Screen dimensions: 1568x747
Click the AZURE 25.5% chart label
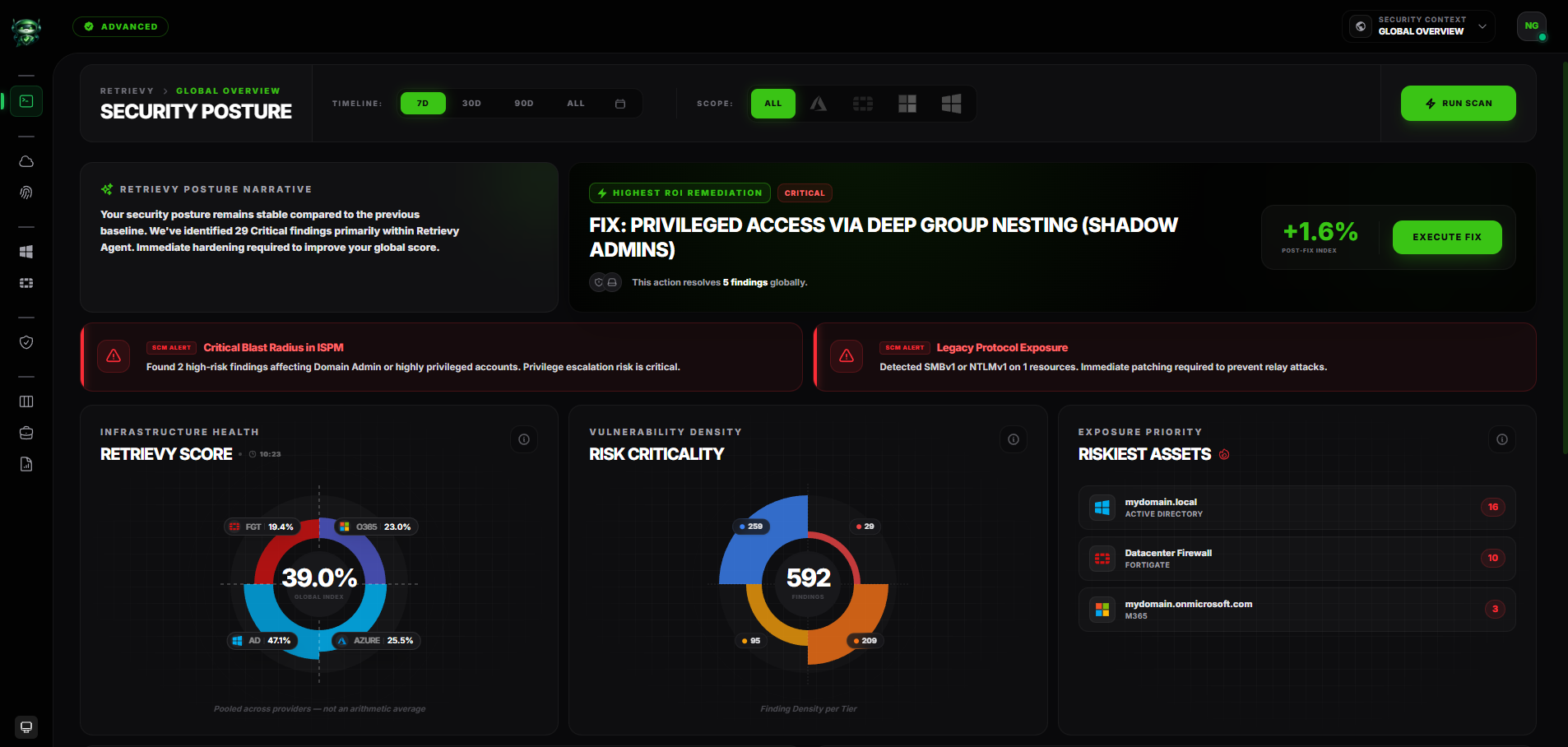pyautogui.click(x=376, y=641)
